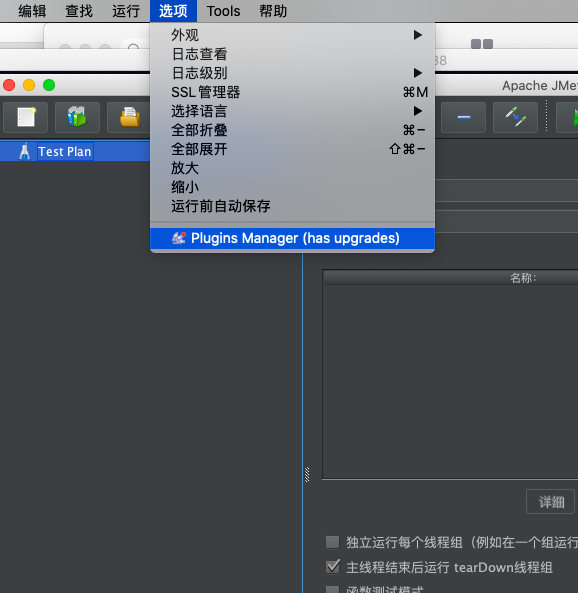578x593 pixels.
Task: Toggle the 函数测试模式 checkbox
Action: click(x=333, y=589)
